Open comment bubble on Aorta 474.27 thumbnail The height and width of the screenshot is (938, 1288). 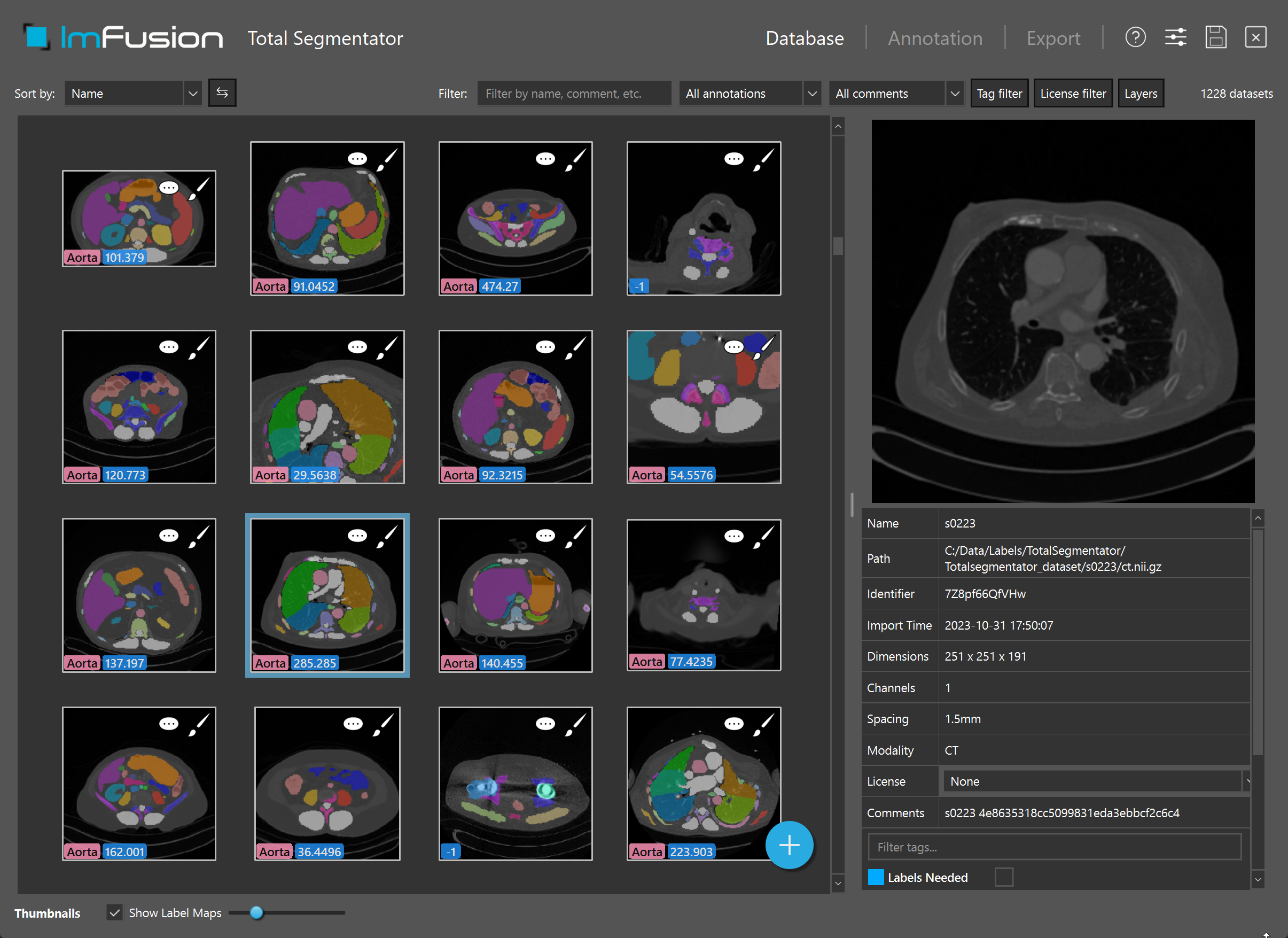(x=545, y=159)
